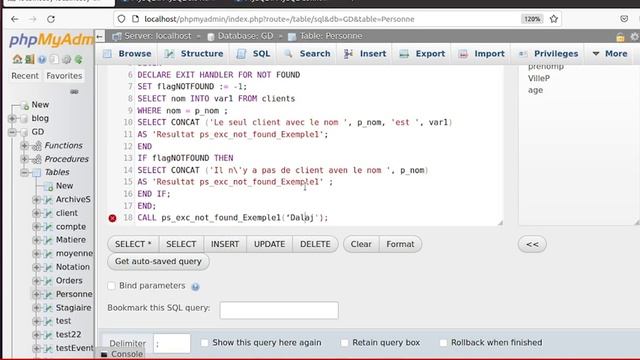Click the Procedures gears icon
The image size is (640, 360).
37,159
